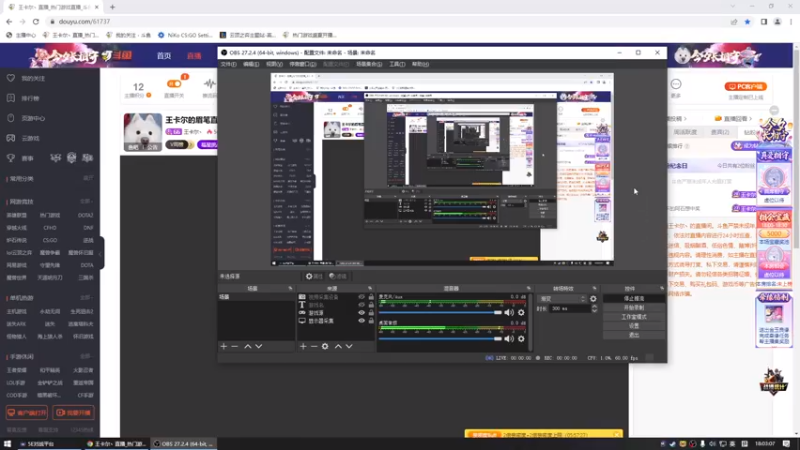Minimize the floating event widget
The height and width of the screenshot is (450, 800).
click(x=774, y=110)
